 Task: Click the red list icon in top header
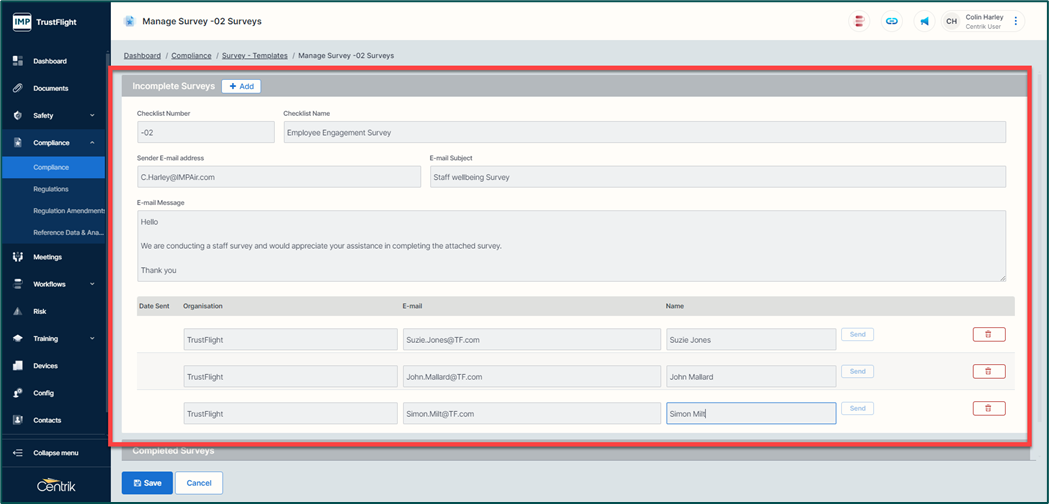pyautogui.click(x=859, y=21)
